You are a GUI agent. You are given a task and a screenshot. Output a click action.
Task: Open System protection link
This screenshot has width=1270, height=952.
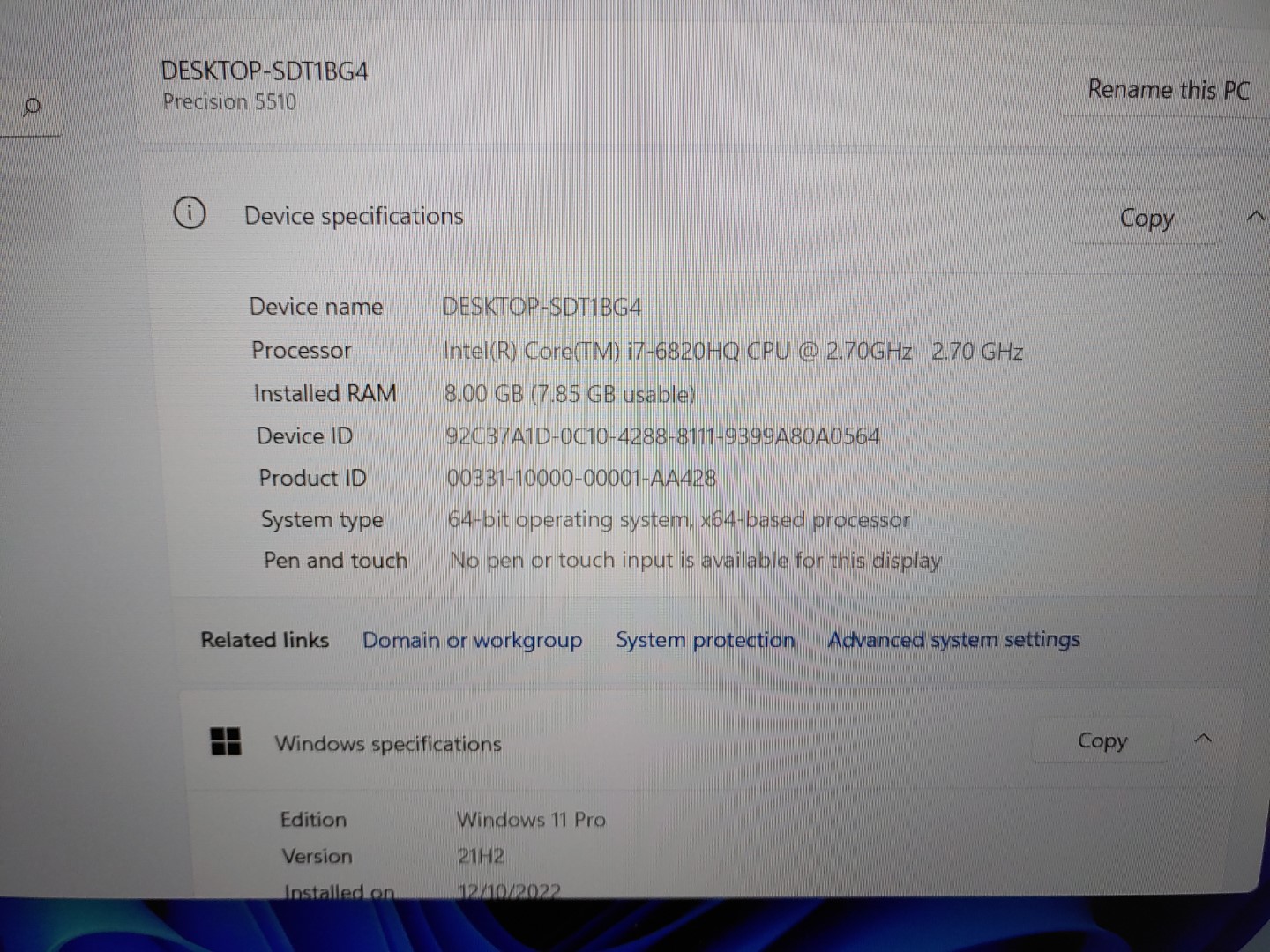[705, 640]
